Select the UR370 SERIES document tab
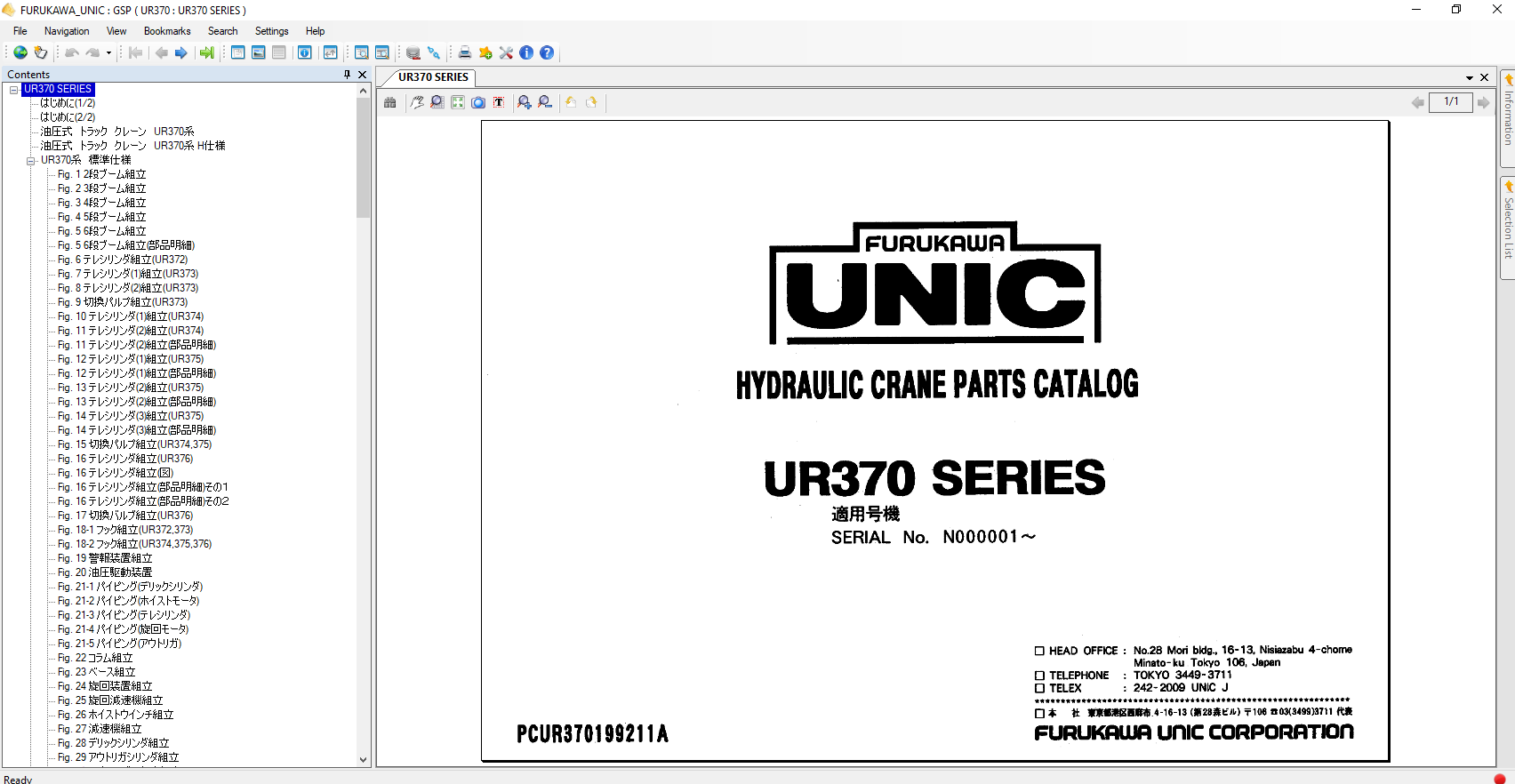Screen dimensions: 1515x784 click(x=433, y=77)
